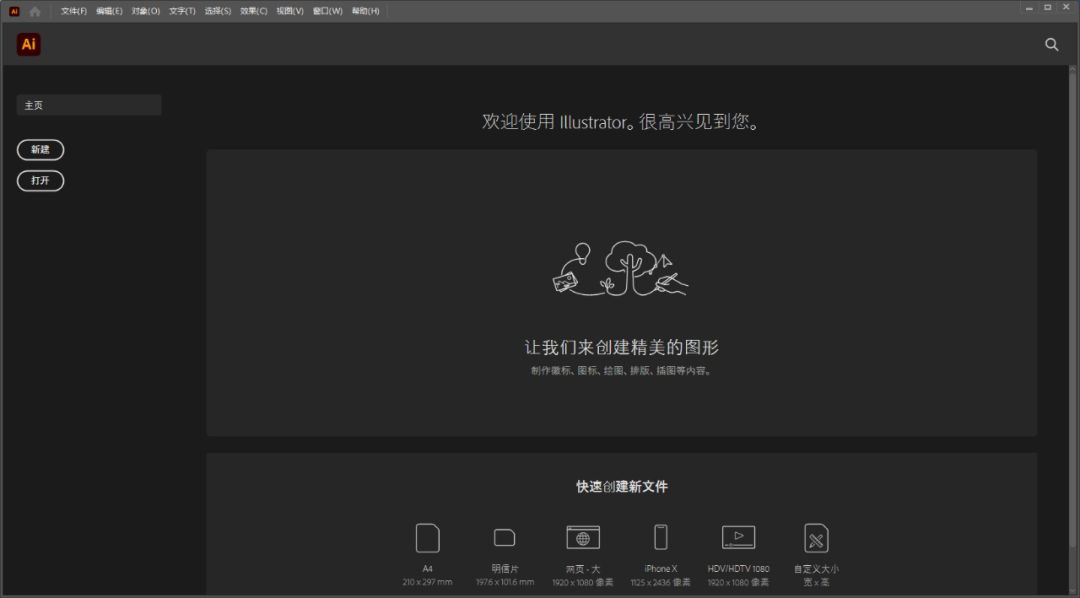The image size is (1080, 598).
Task: Open the 效果(C) menu
Action: [253, 11]
